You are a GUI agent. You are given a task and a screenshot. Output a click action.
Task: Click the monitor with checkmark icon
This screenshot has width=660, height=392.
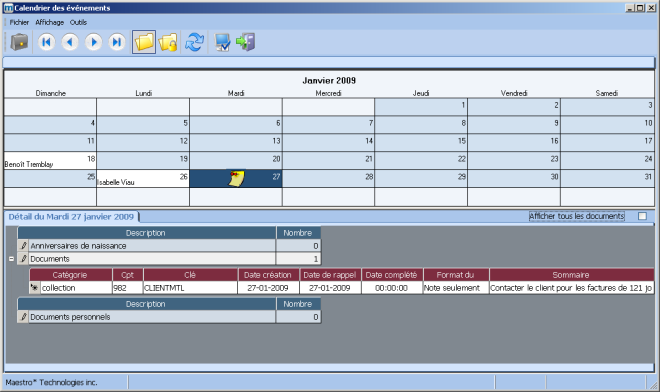[222, 42]
